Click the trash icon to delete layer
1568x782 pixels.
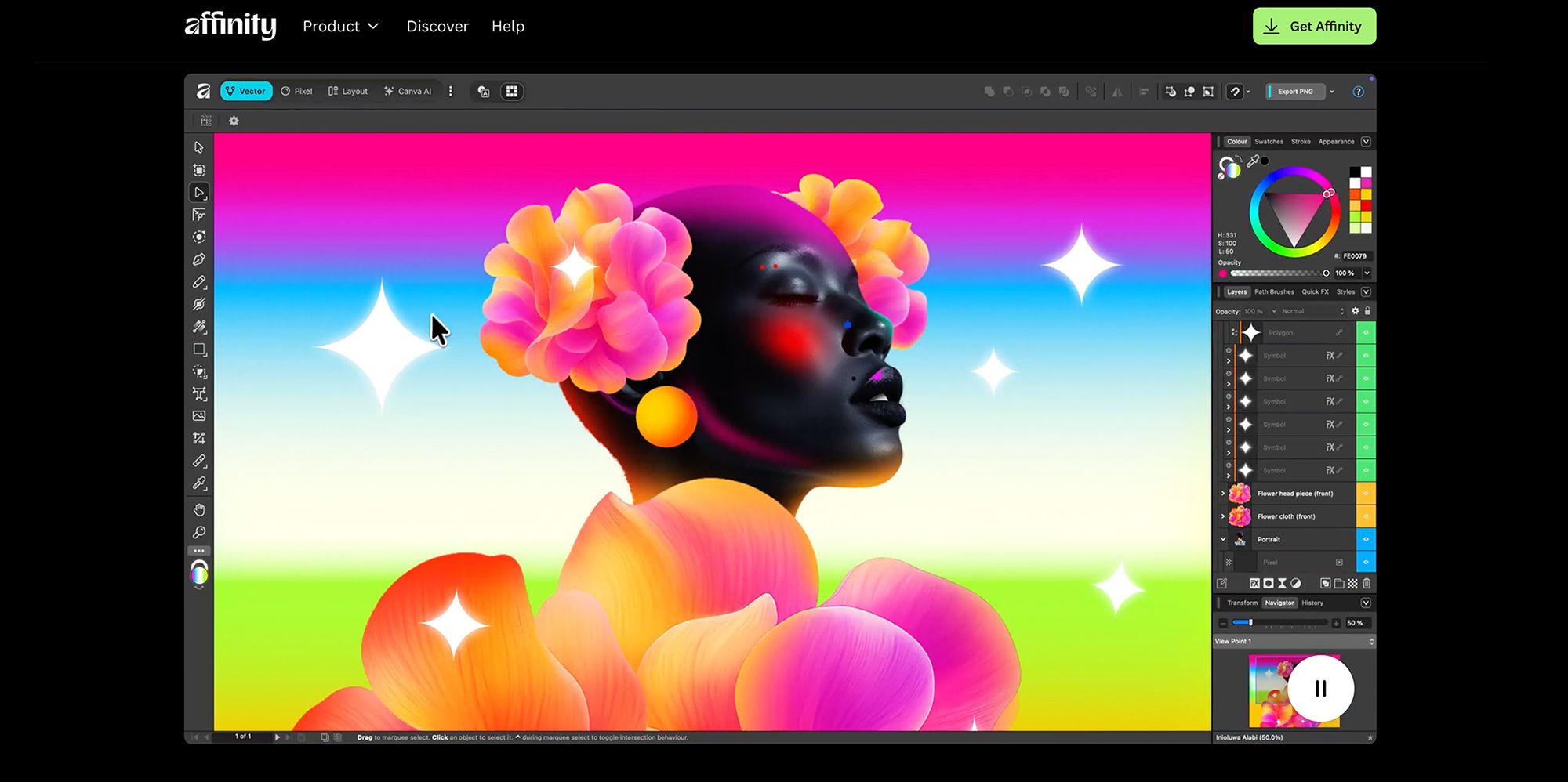[x=1367, y=584]
